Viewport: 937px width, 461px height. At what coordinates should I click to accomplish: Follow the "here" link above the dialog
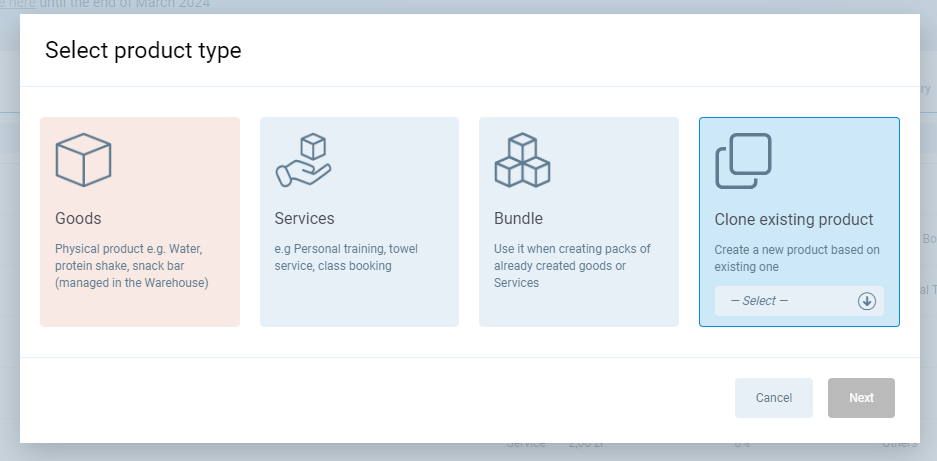coord(22,4)
